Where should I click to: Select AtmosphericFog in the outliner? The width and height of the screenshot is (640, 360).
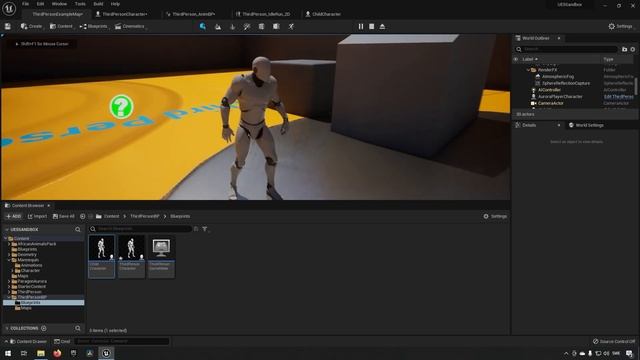[x=558, y=77]
